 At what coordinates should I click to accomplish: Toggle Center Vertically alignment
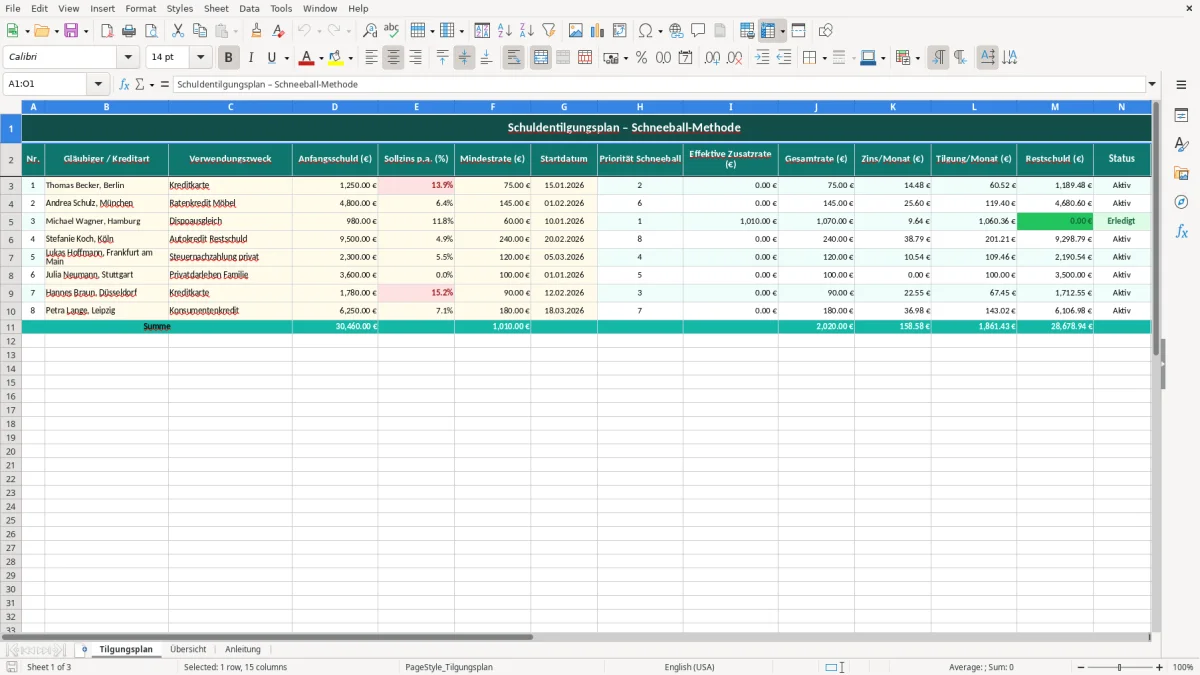464,58
